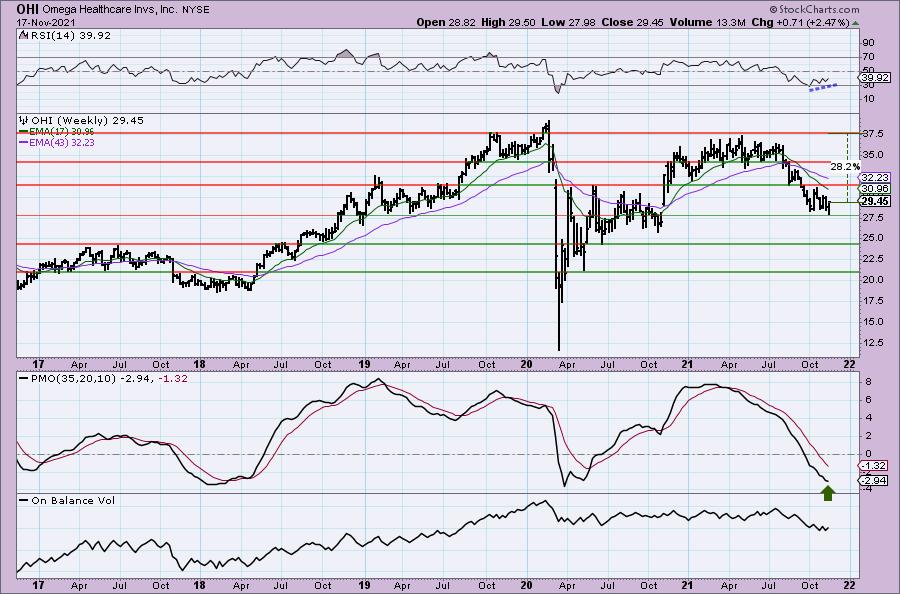The height and width of the screenshot is (594, 900).
Task: Click the 39.92 RSI value tag on right axis
Action: pyautogui.click(x=875, y=77)
